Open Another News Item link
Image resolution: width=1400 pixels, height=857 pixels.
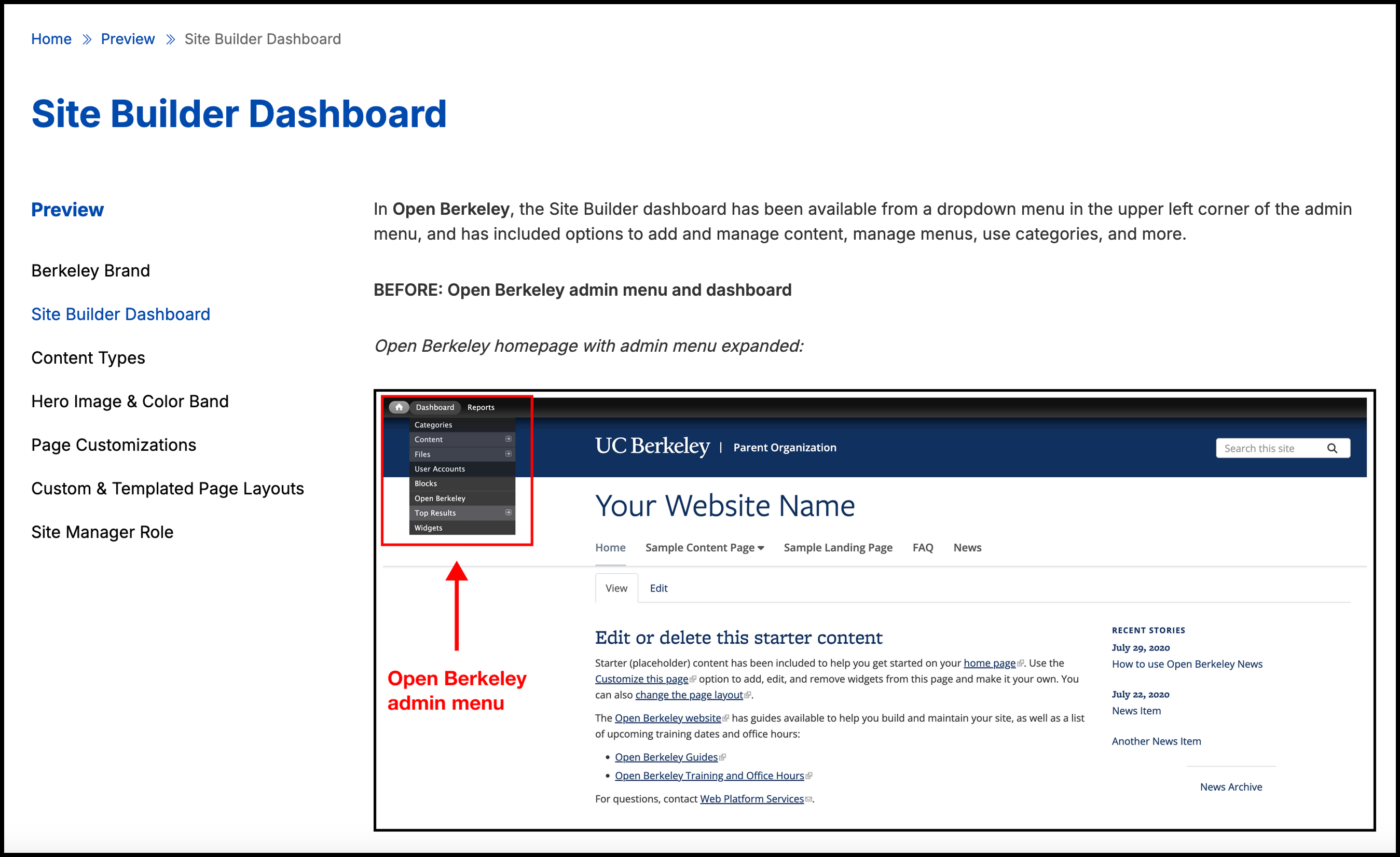click(1156, 741)
